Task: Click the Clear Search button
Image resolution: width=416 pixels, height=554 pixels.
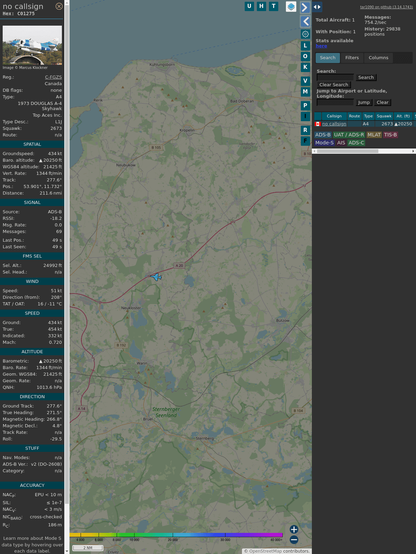Action: 334,85
